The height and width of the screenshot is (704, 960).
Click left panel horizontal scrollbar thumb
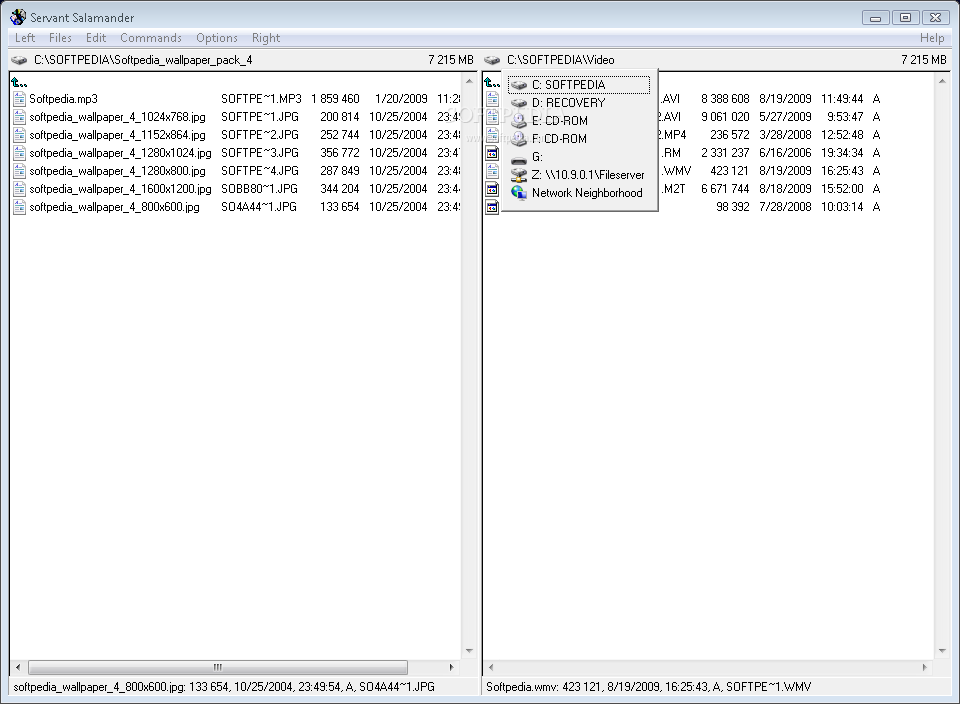[x=217, y=667]
